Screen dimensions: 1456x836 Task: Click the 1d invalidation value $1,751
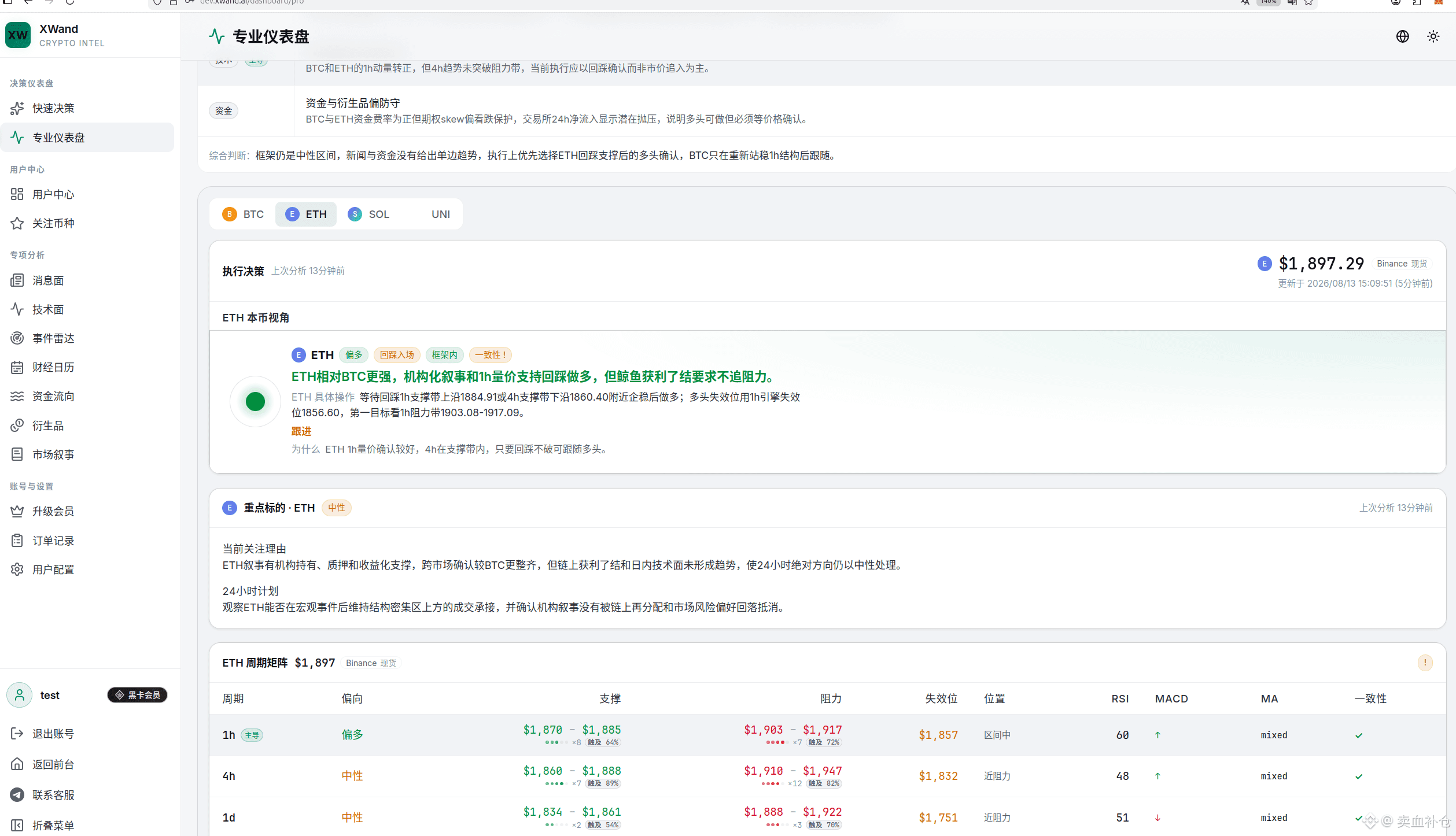(x=938, y=817)
